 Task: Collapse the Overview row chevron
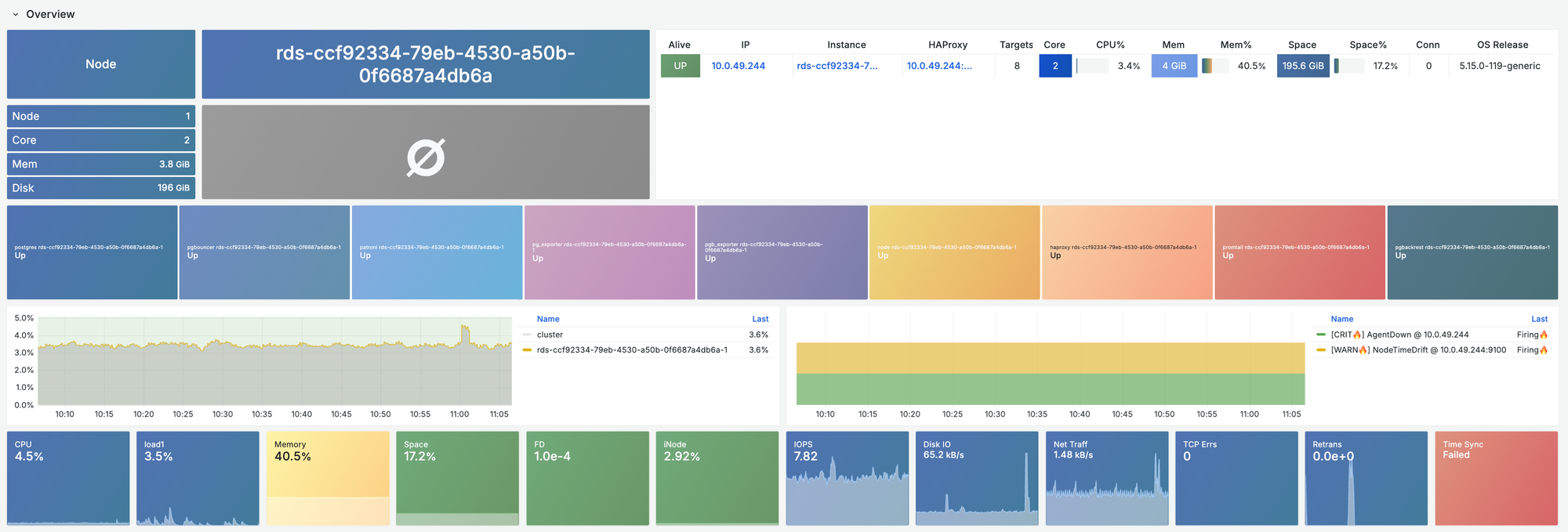click(x=15, y=15)
